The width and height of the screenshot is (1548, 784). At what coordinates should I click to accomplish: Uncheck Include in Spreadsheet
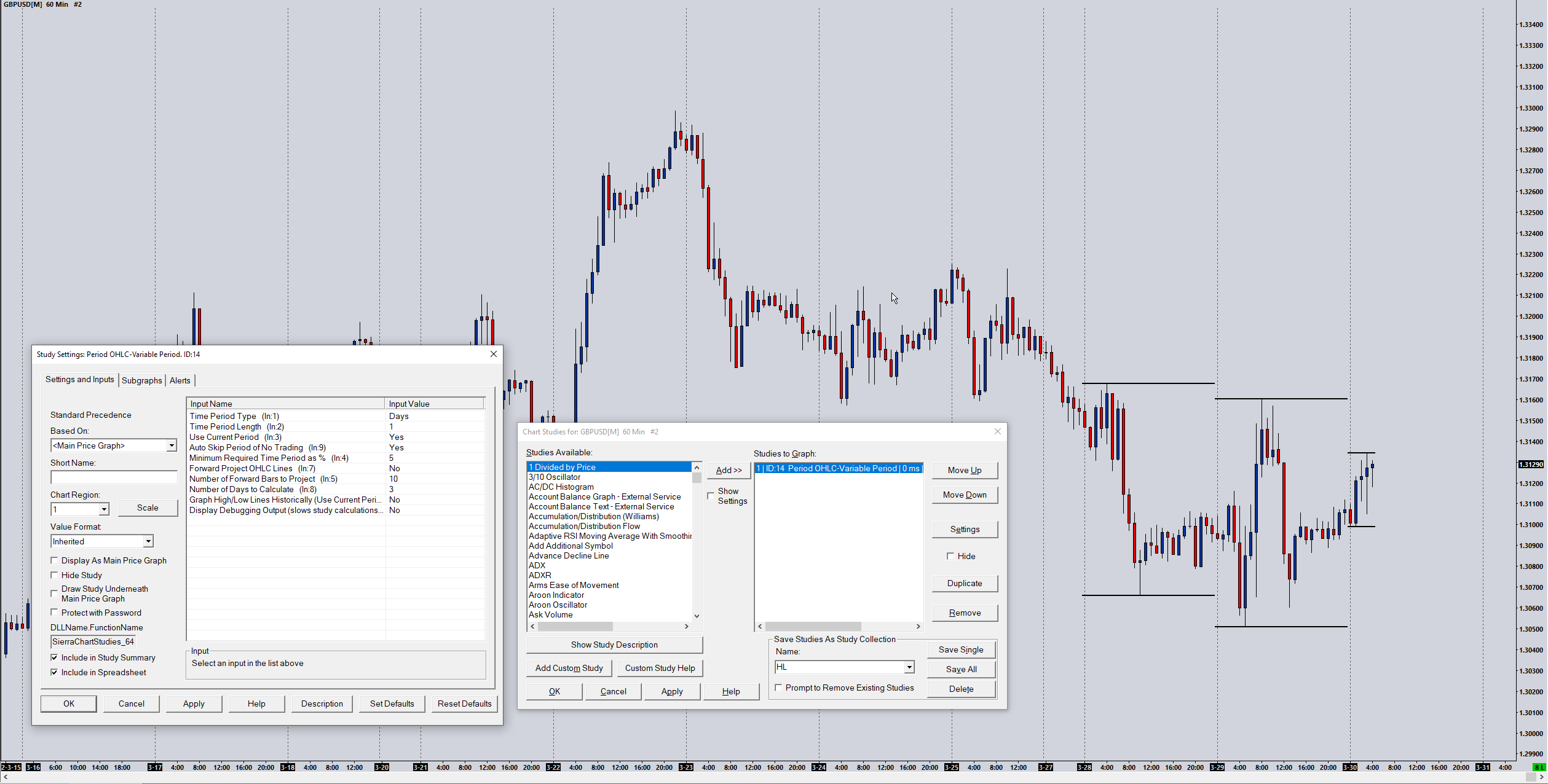click(55, 672)
